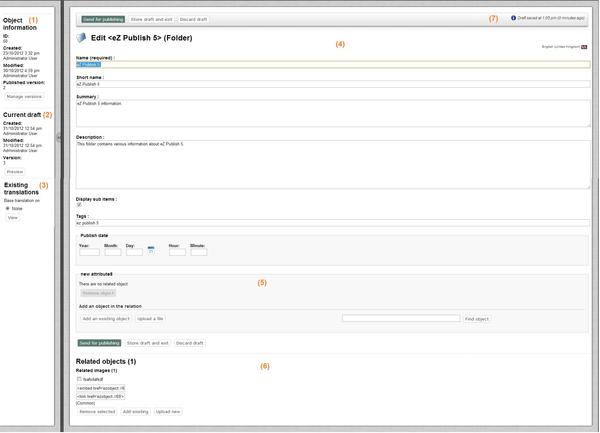
Task: Click the Publish date Minute field
Action: (x=199, y=252)
